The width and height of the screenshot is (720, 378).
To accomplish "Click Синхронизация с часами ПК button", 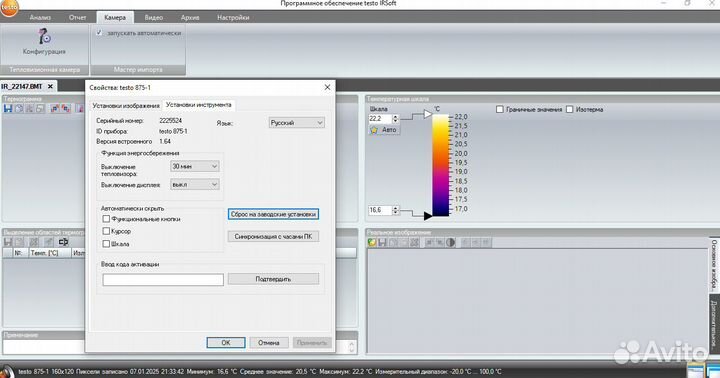I will [x=273, y=237].
